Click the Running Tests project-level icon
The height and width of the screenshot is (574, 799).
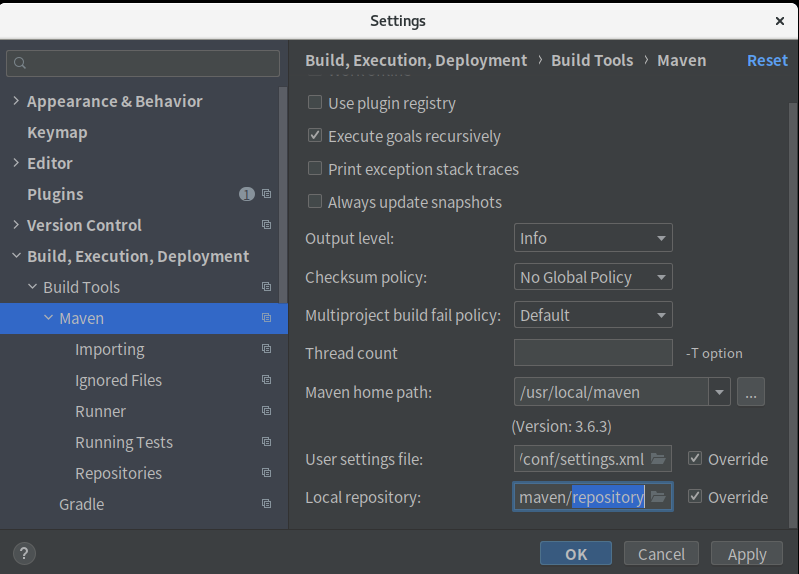(267, 441)
